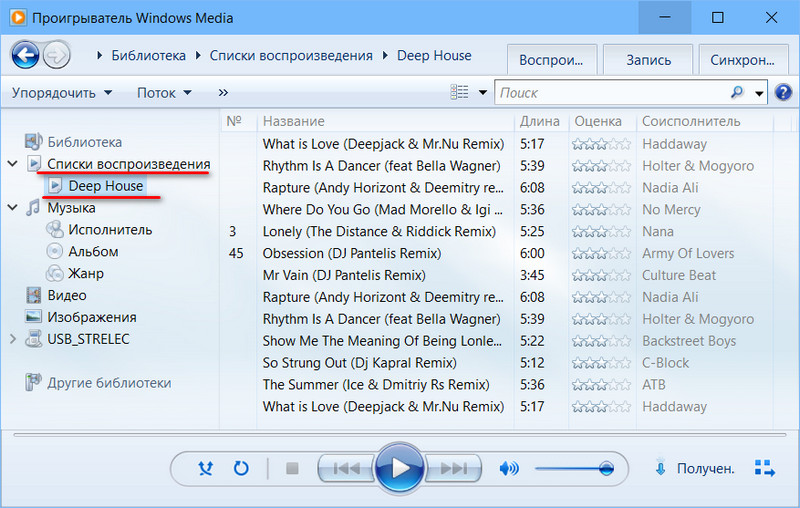Open the search options dropdown arrow
Viewport: 800px width, 508px height.
click(759, 93)
